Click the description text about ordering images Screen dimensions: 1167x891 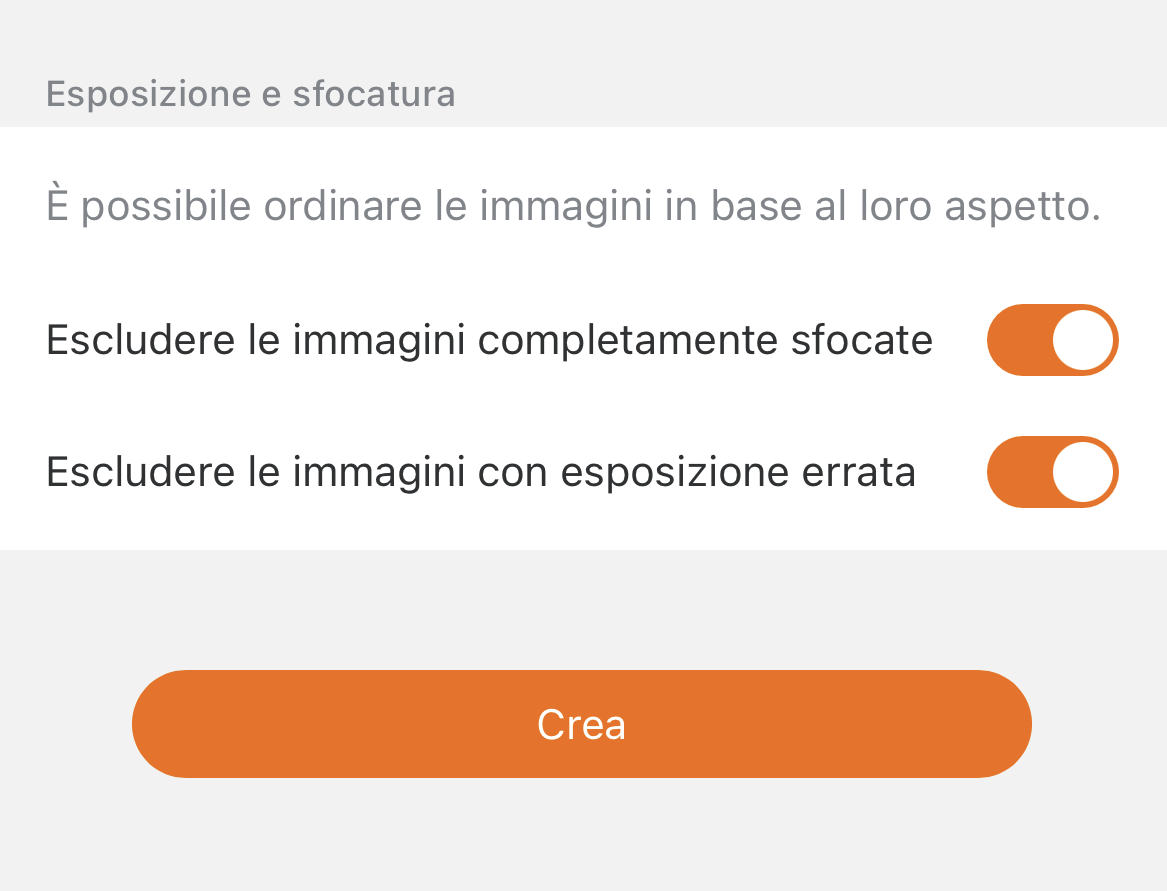point(573,207)
